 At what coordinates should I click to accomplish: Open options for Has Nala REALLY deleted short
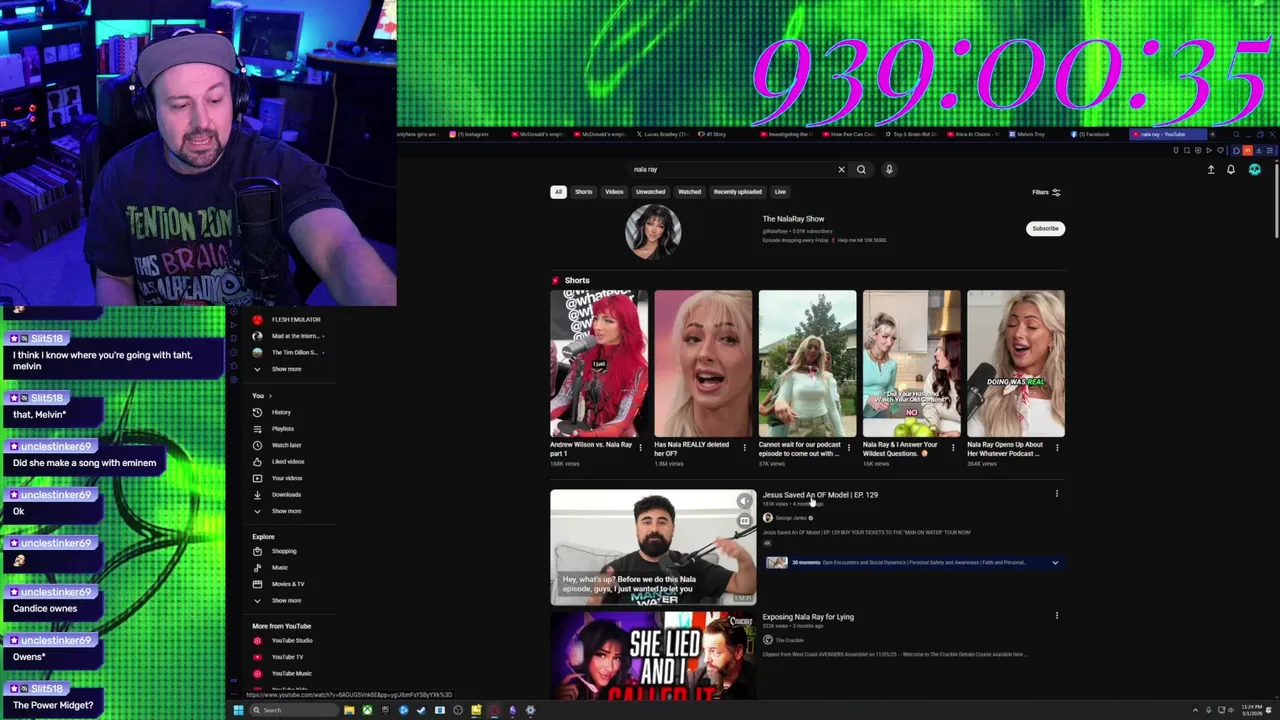tap(745, 448)
